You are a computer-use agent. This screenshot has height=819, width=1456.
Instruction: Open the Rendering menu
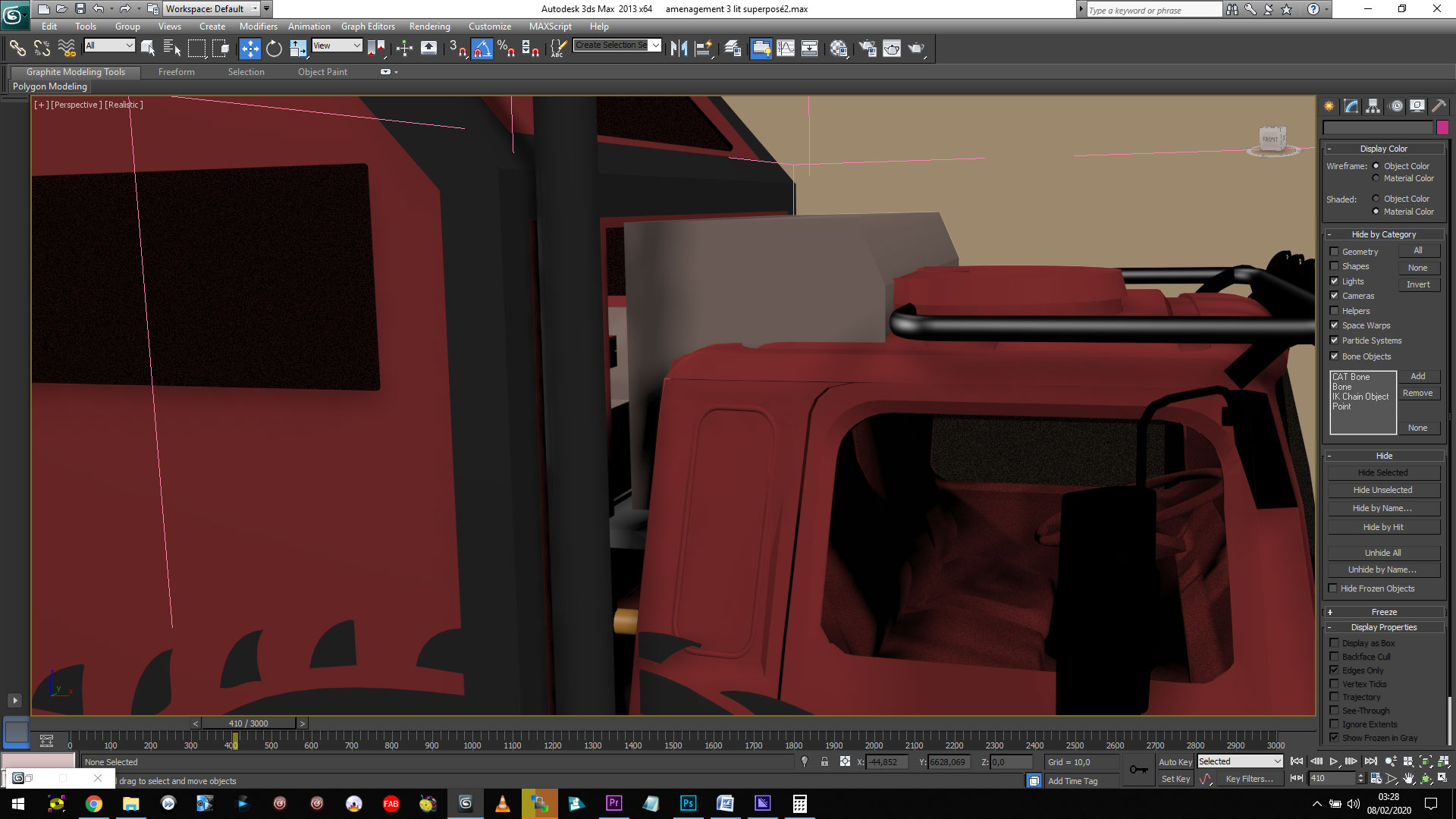coord(429,26)
